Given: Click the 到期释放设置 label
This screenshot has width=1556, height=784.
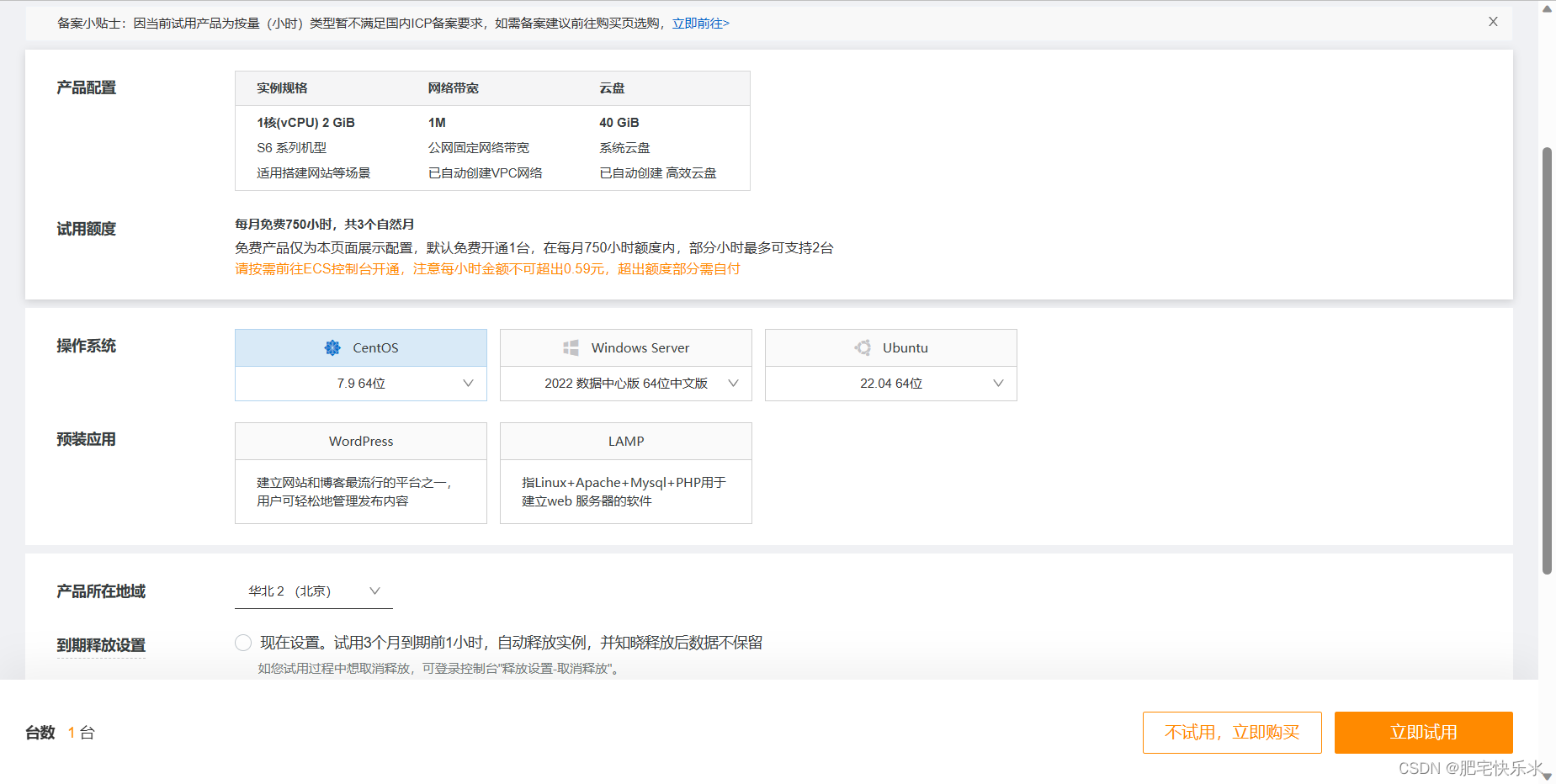Looking at the screenshot, I should click(x=101, y=645).
